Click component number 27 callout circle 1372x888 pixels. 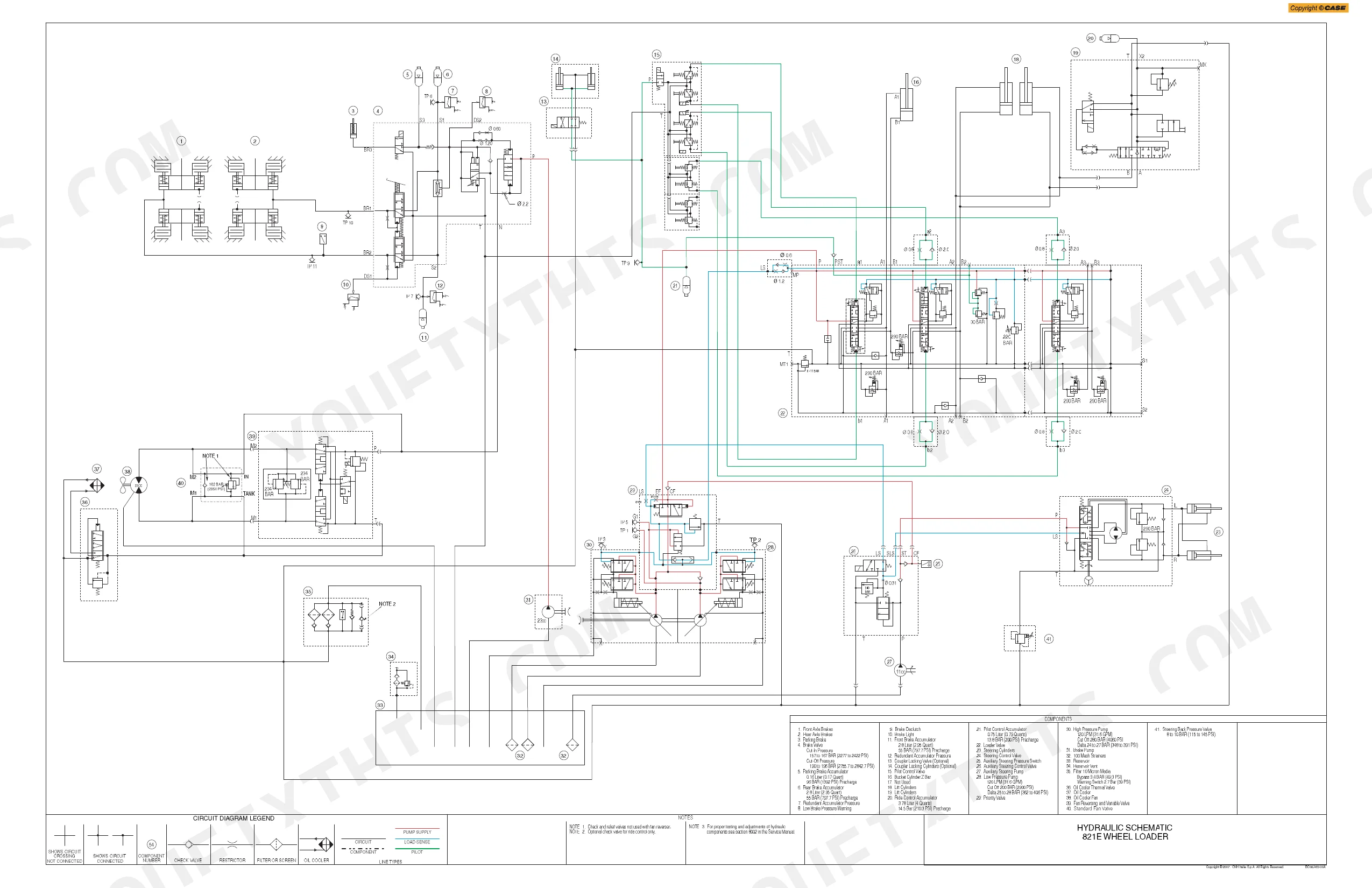click(x=889, y=662)
